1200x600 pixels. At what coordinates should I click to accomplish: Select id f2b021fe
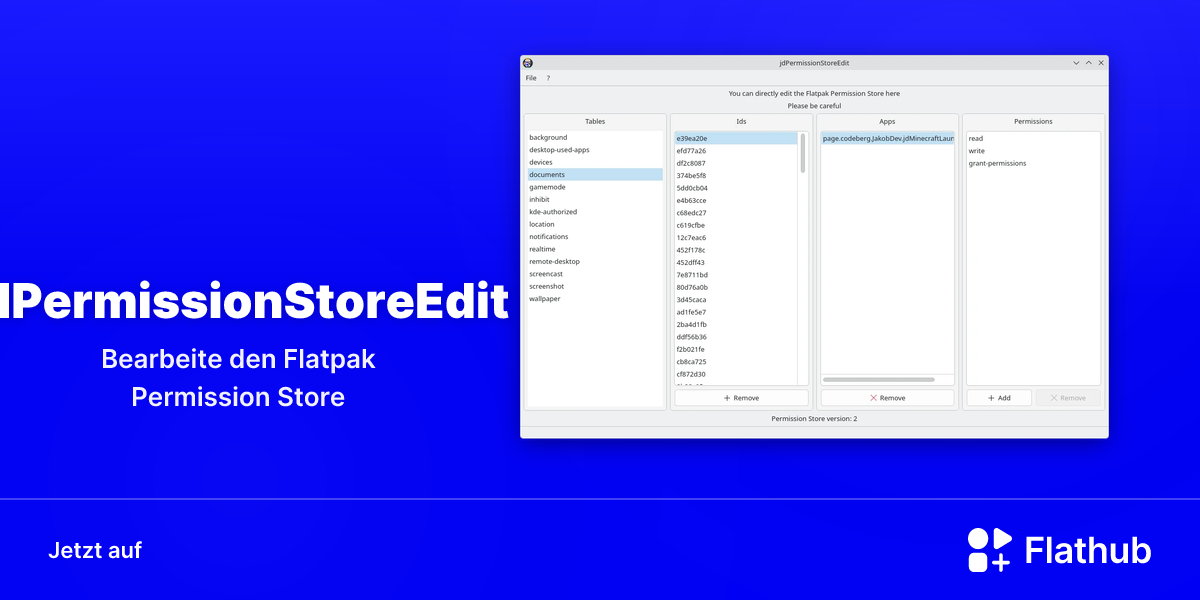736,349
